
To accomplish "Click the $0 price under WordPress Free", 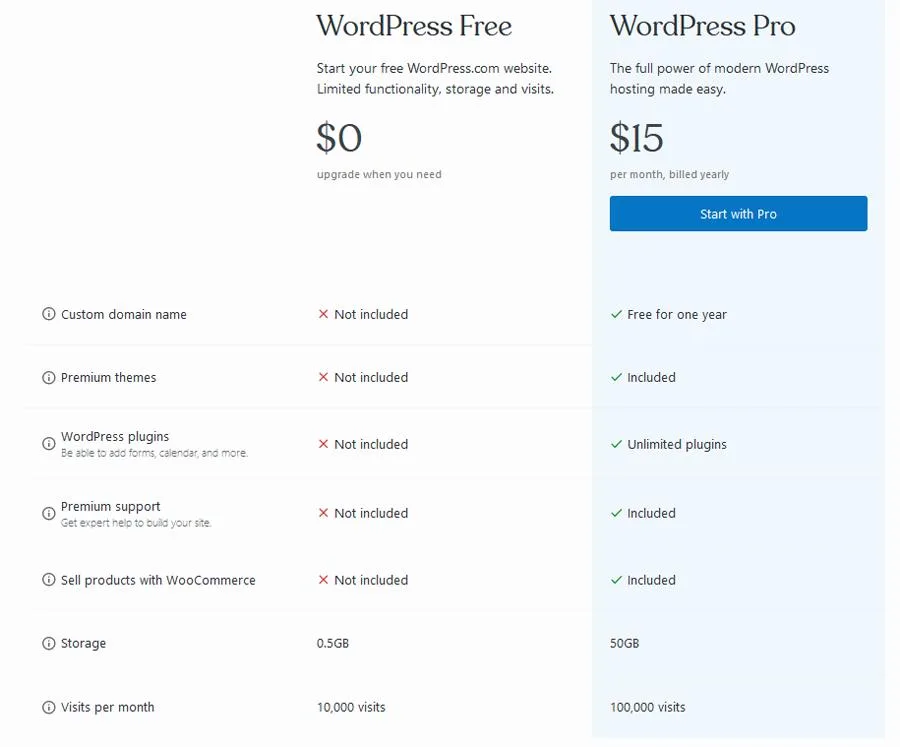I will coord(340,139).
